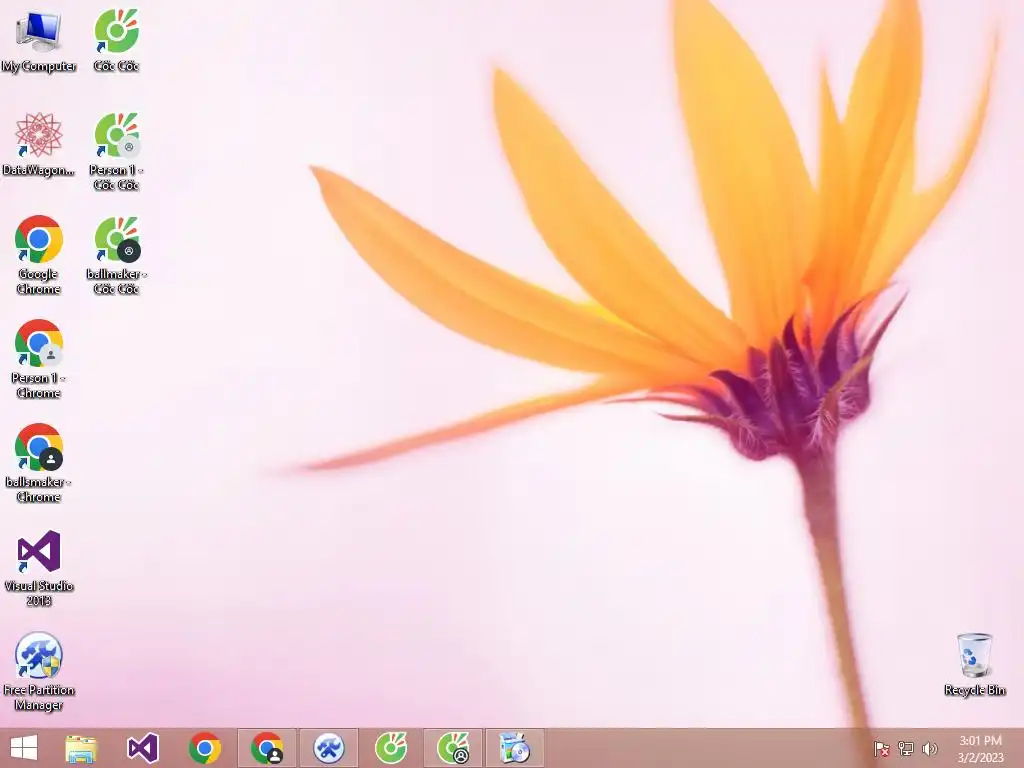The height and width of the screenshot is (768, 1024).
Task: Select Free Partition Manager desktop shortcut
Action: 39,671
